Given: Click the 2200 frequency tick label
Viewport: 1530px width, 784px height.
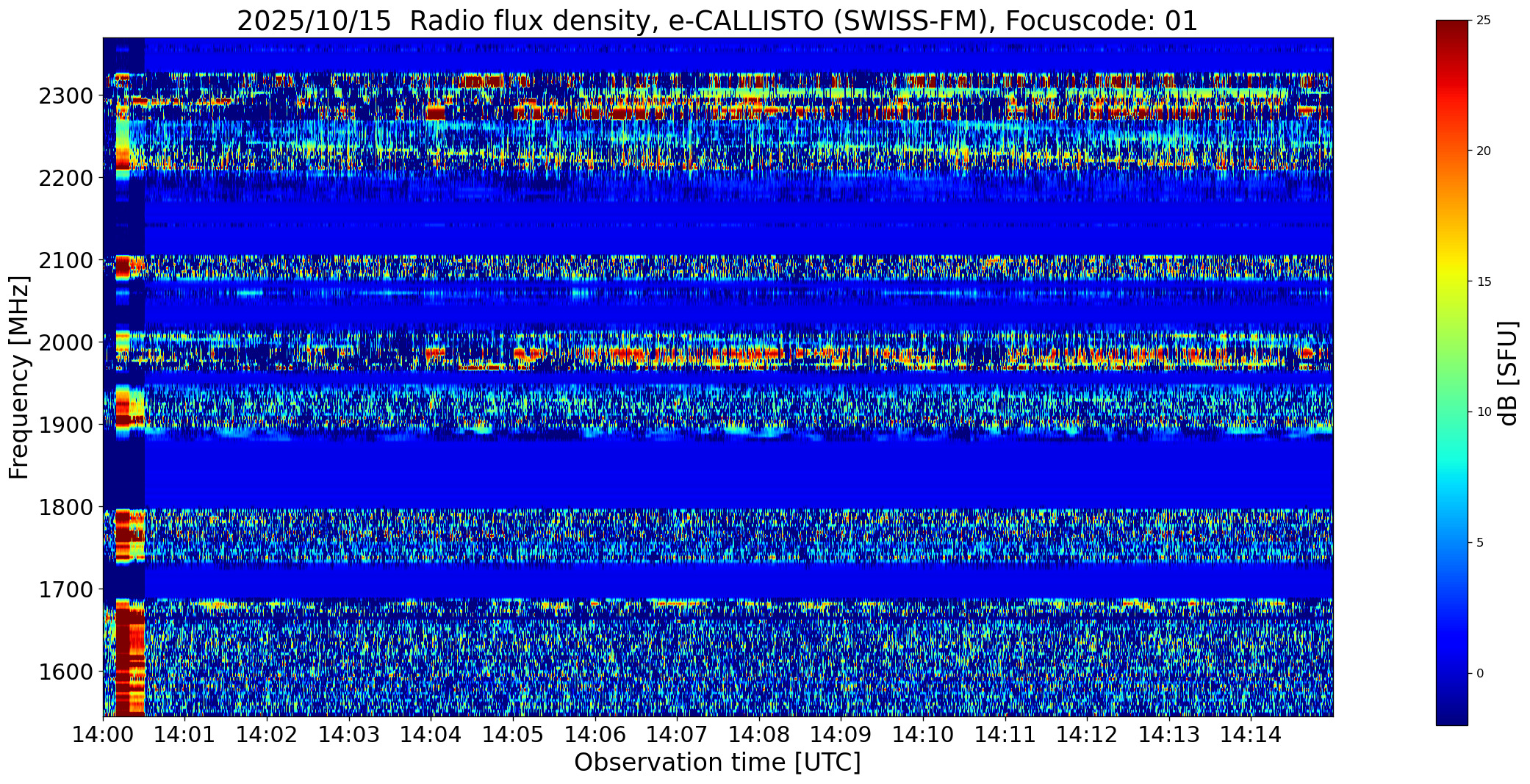Looking at the screenshot, I should (65, 179).
